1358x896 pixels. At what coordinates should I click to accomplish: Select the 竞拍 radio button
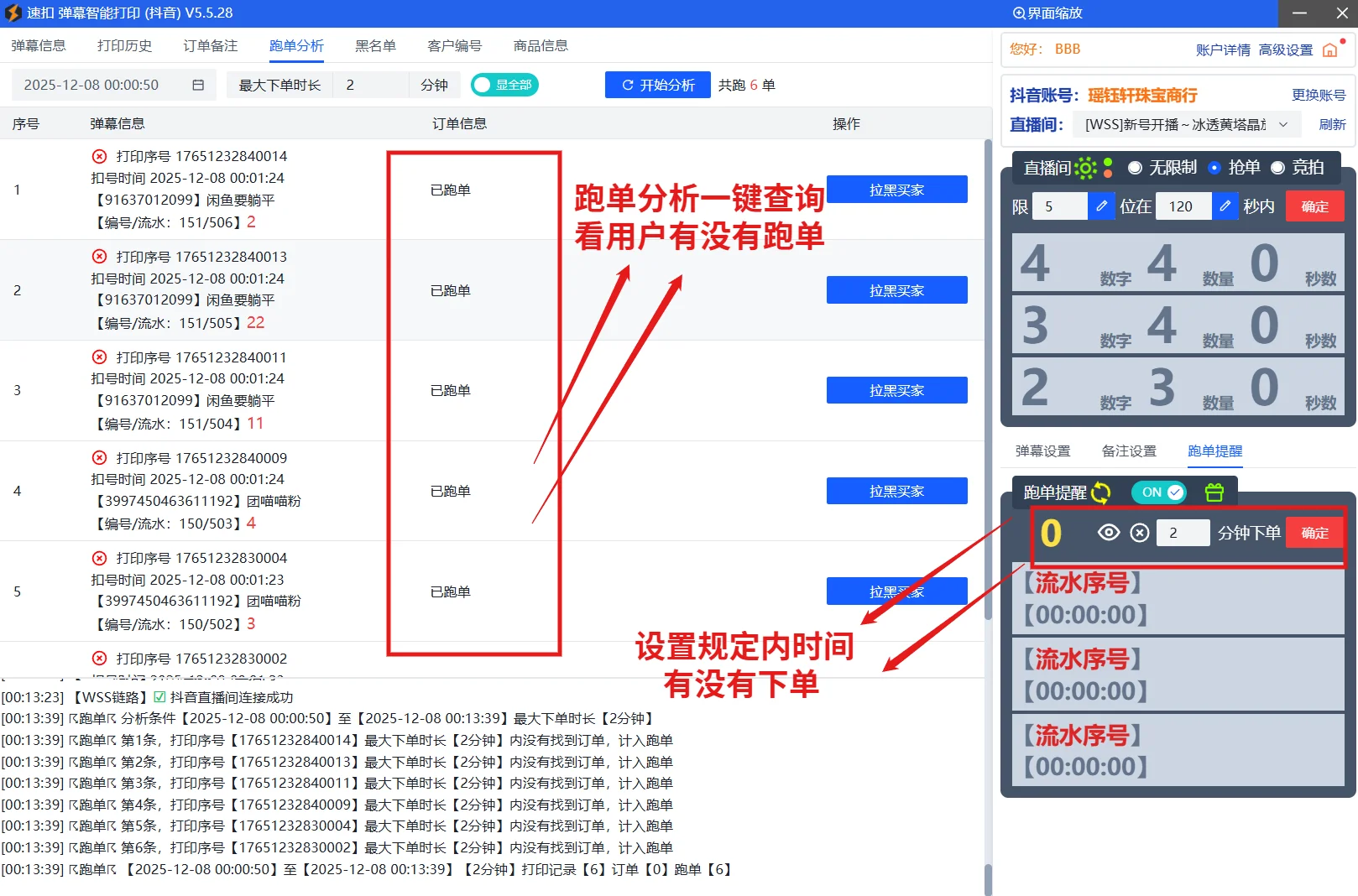click(1278, 168)
